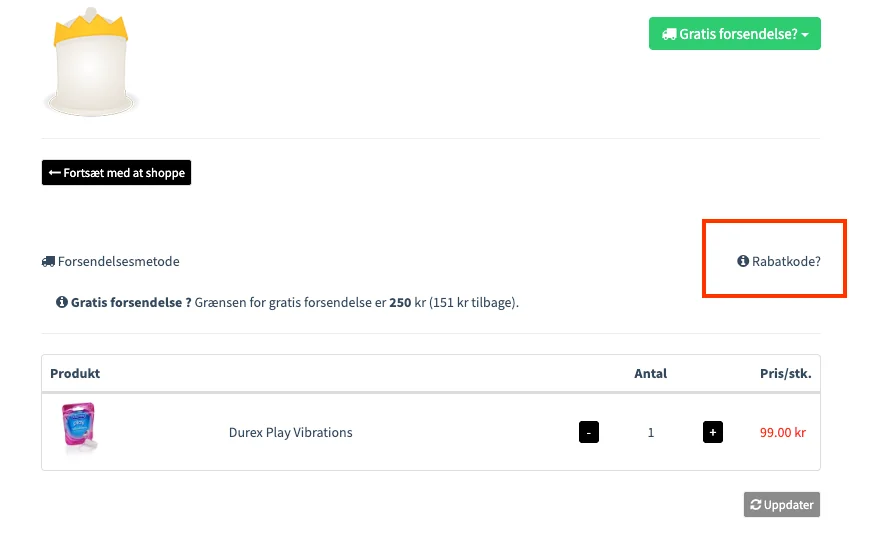Click the quantity value 1
This screenshot has width=869, height=560.
651,433
